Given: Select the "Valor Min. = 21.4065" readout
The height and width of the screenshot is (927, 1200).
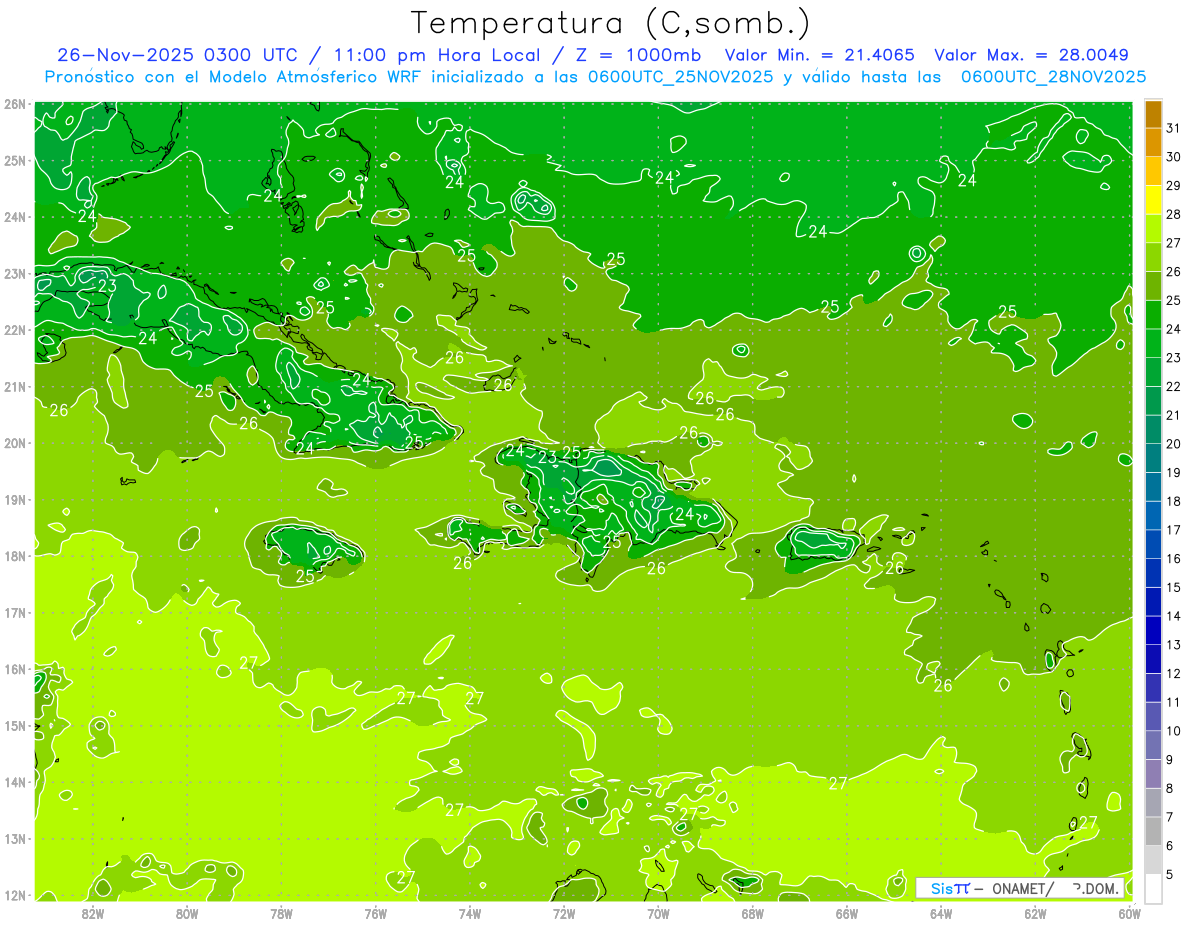Looking at the screenshot, I should 820,55.
